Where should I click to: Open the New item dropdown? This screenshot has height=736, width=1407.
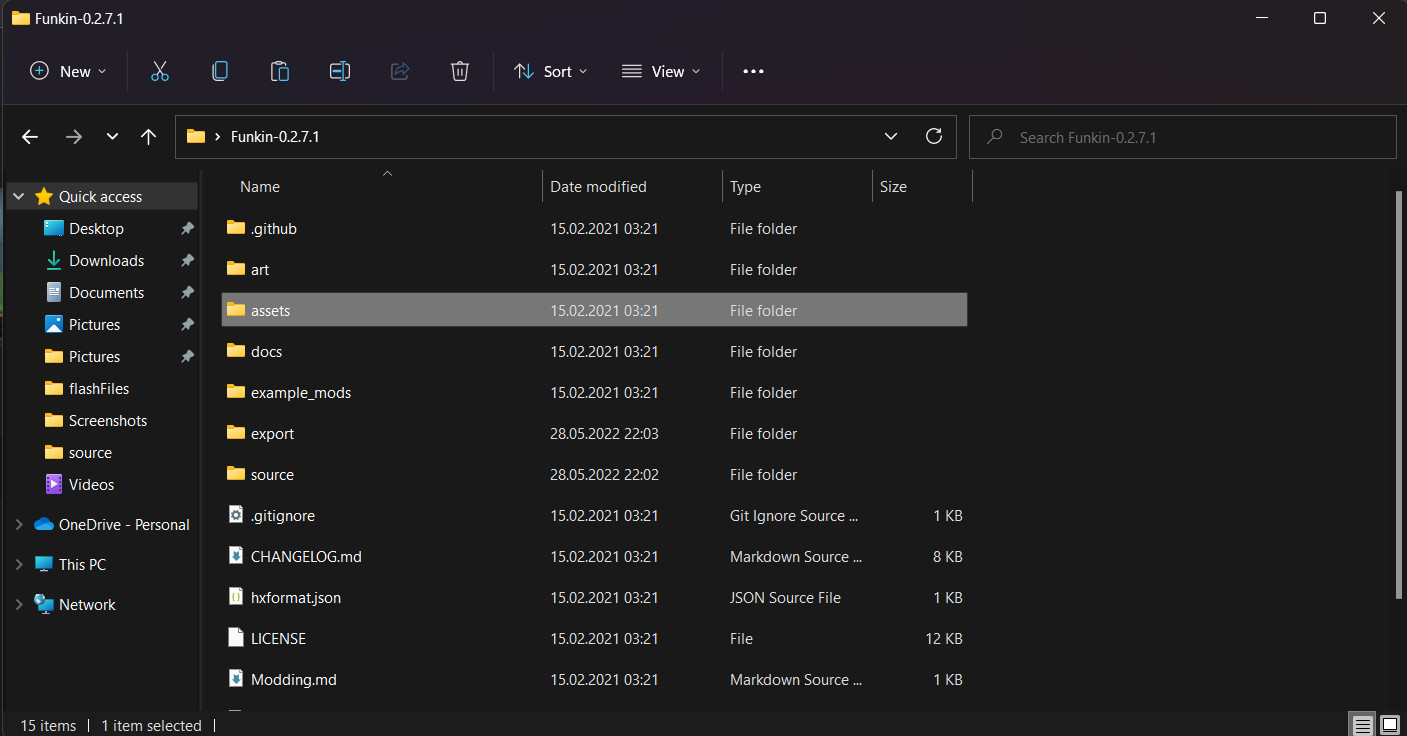pyautogui.click(x=68, y=71)
